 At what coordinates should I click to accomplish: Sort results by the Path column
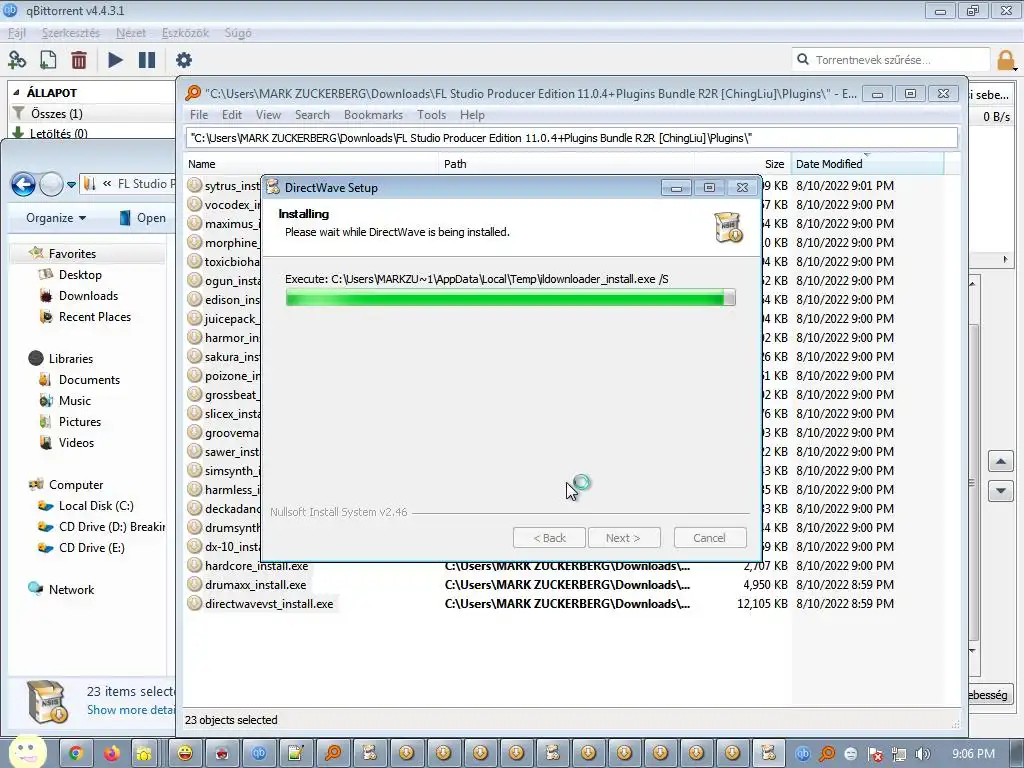tap(566, 164)
